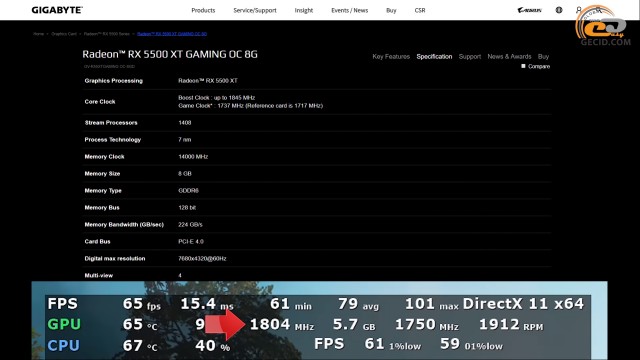Click the Core Clock label
Screen dimensions: 640x360
(100, 102)
